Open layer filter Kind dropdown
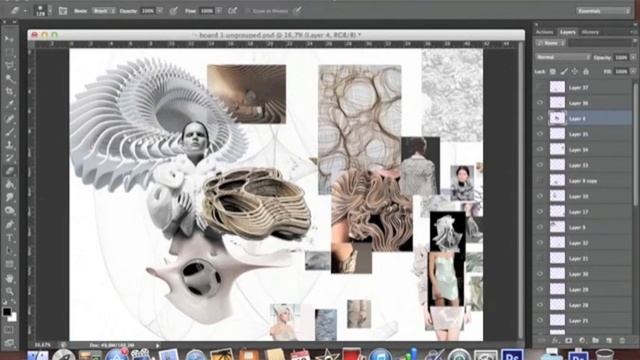 coord(551,43)
